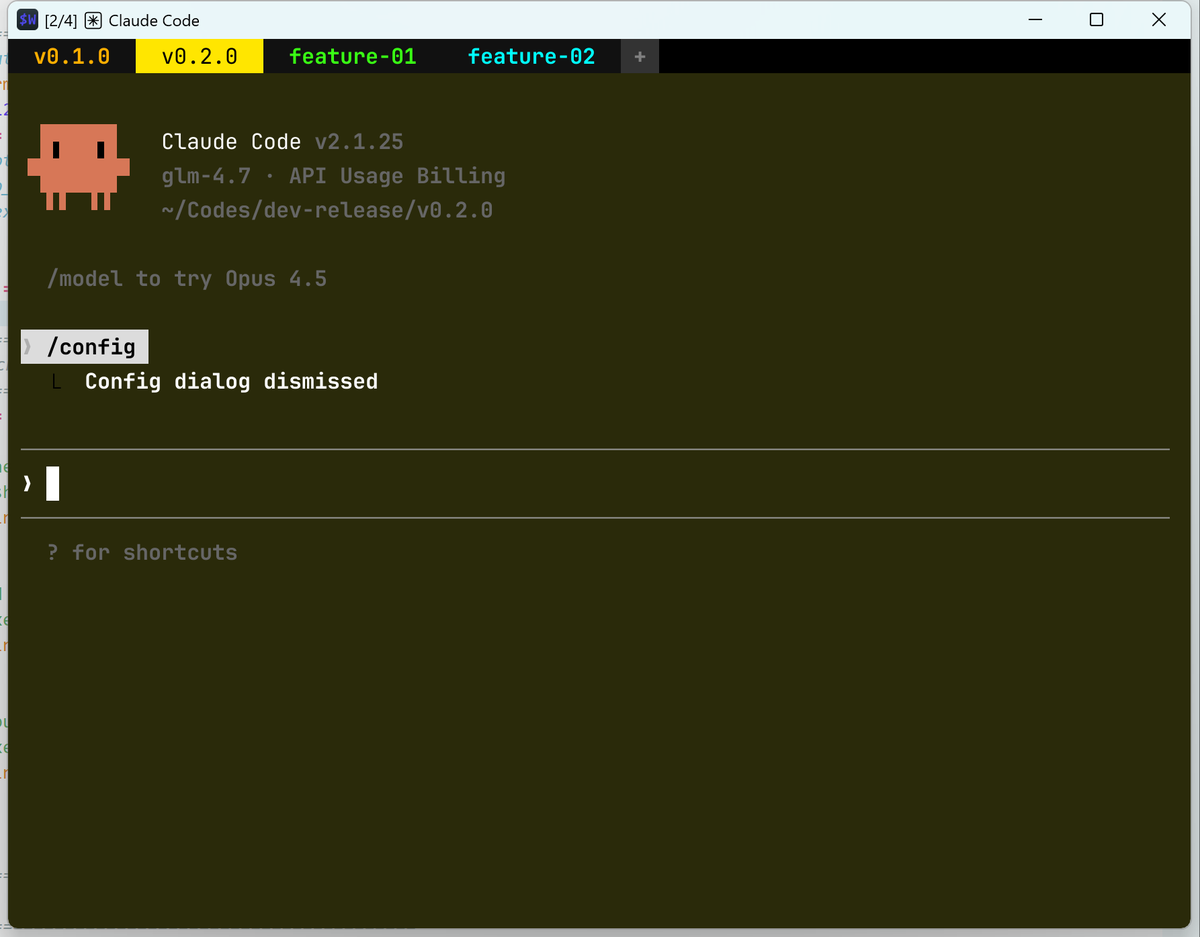Click the /config command line

tap(85, 347)
